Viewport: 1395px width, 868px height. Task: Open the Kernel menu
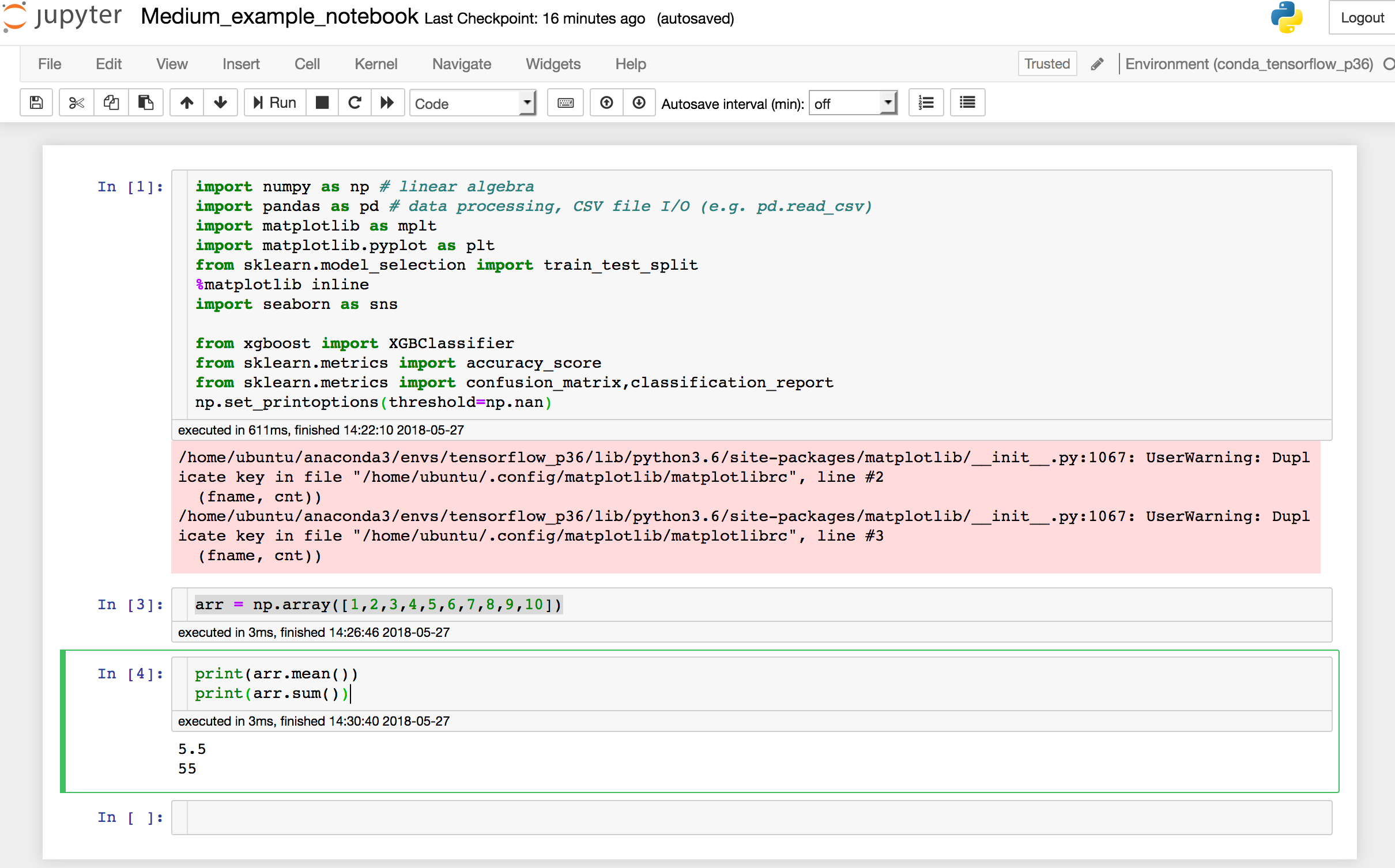376,64
